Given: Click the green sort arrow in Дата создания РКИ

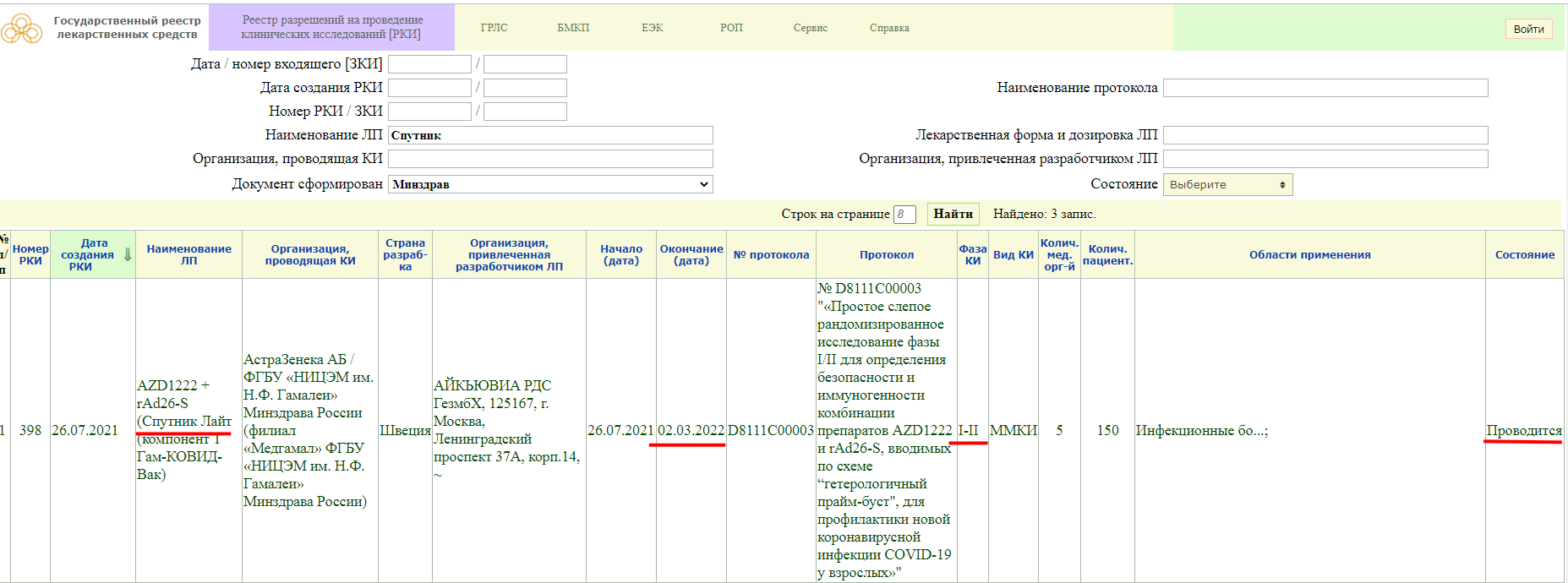Looking at the screenshot, I should [x=128, y=254].
